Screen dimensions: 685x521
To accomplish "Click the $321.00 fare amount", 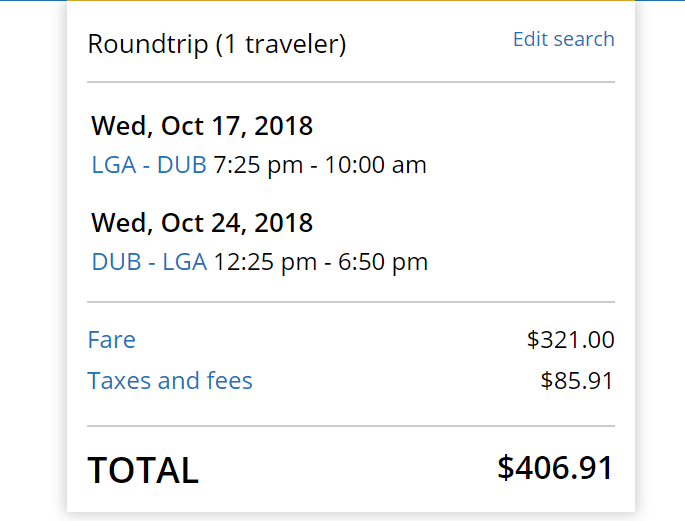I will pos(570,340).
